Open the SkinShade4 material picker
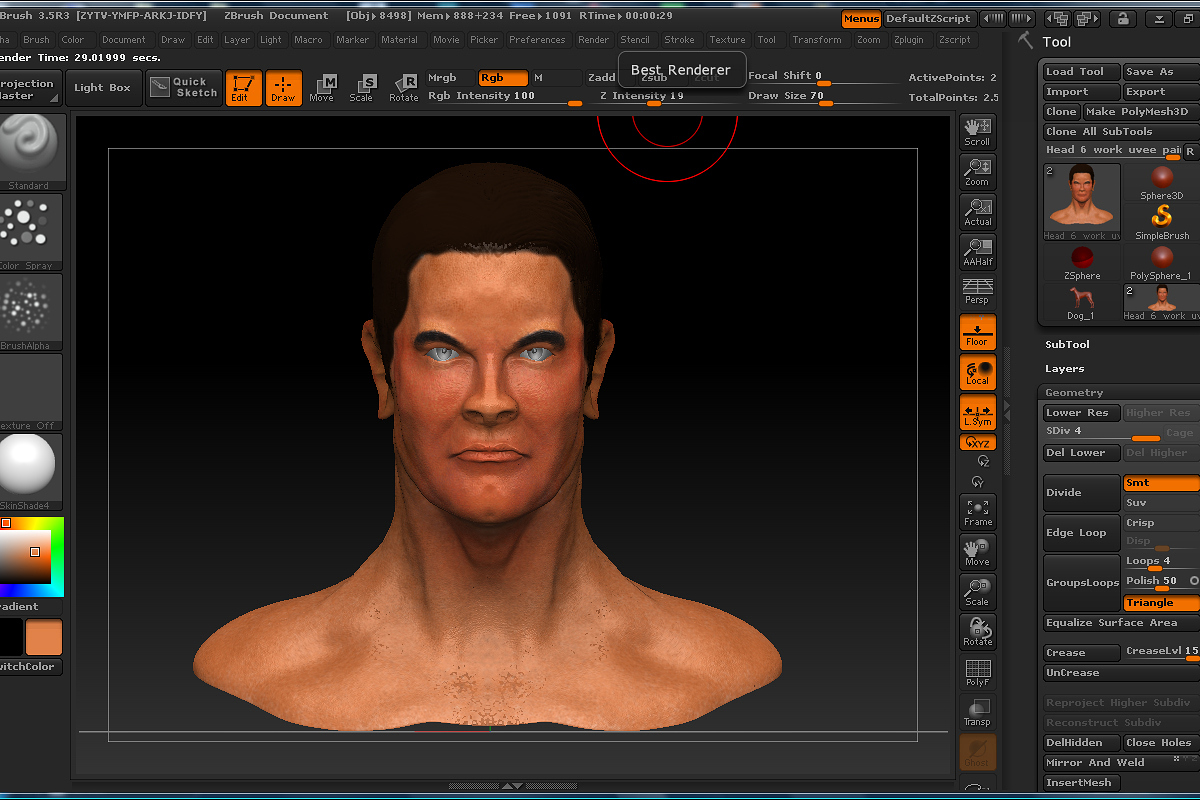The width and height of the screenshot is (1200, 800). 29,472
